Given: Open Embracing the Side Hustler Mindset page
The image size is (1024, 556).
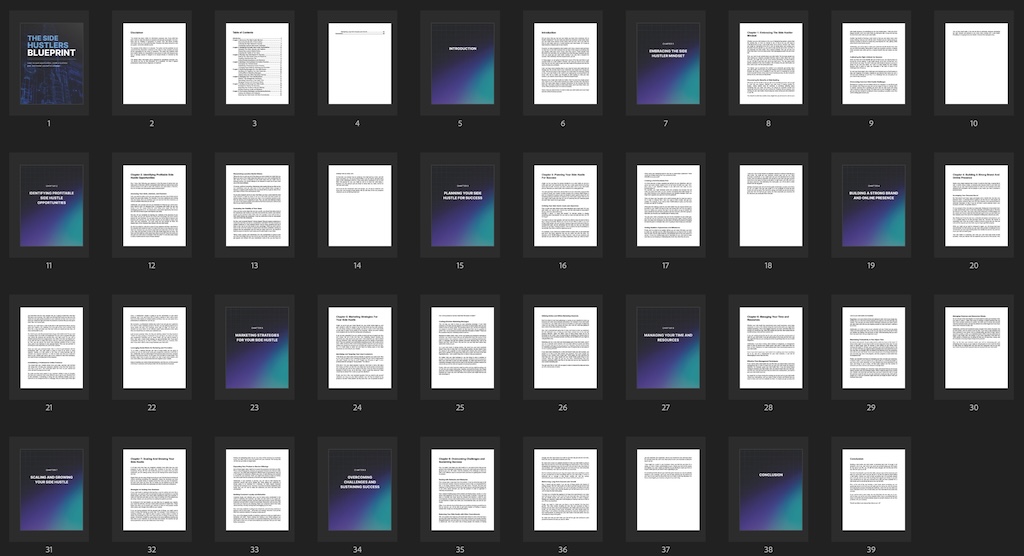Looking at the screenshot, I should (x=668, y=63).
